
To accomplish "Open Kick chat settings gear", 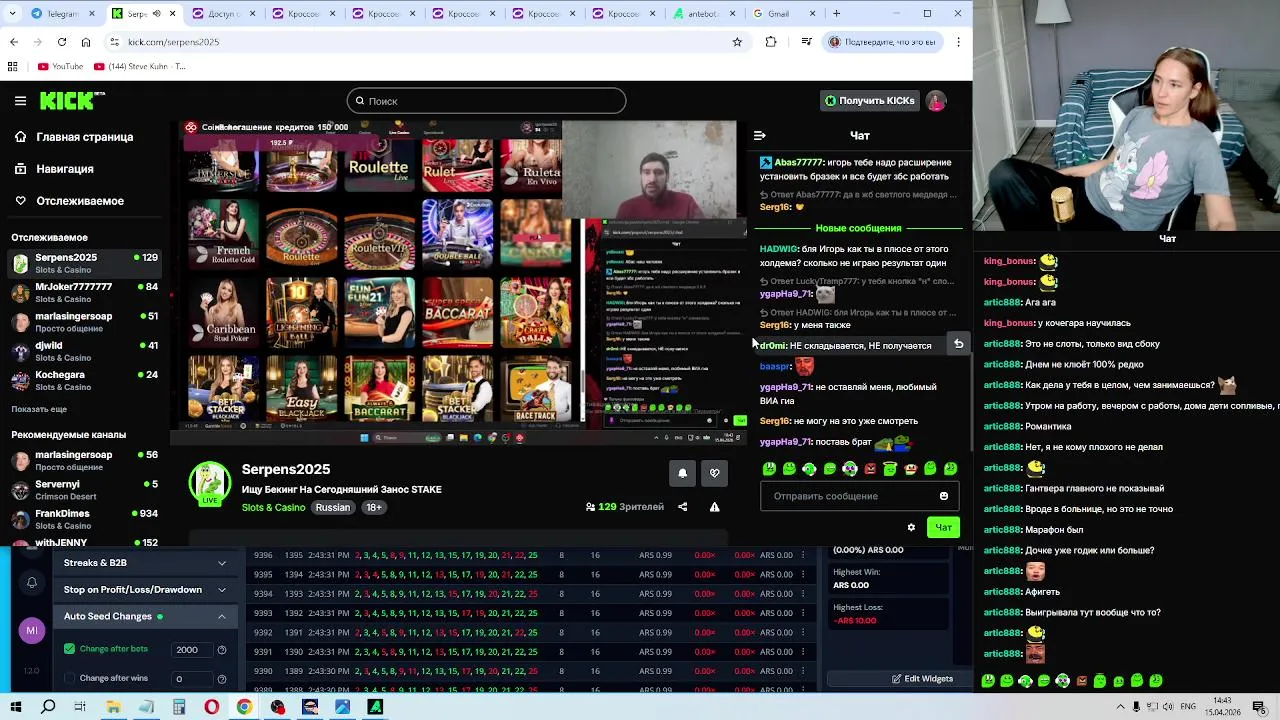I will 911,527.
